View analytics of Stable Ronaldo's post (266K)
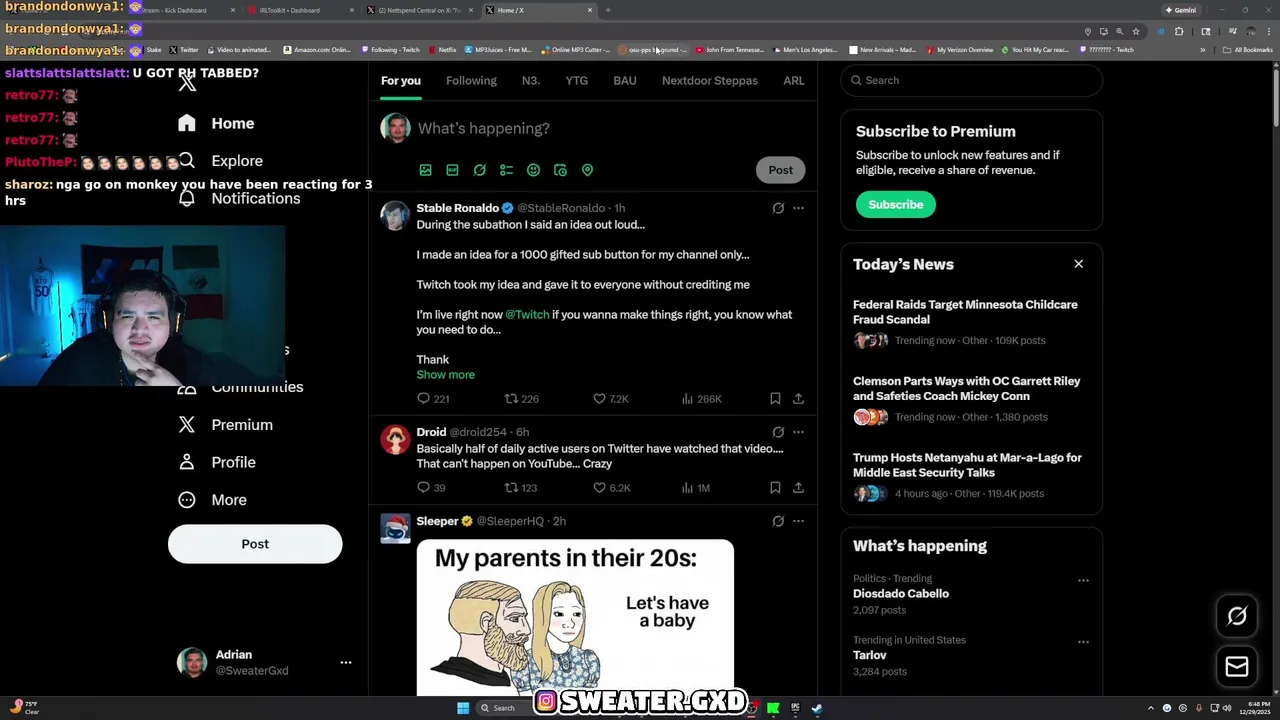This screenshot has height=720, width=1280. tap(701, 399)
